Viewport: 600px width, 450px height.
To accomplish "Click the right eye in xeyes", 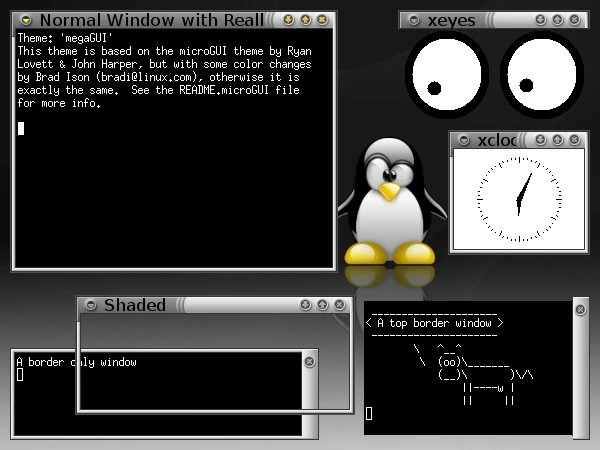I will (x=541, y=74).
